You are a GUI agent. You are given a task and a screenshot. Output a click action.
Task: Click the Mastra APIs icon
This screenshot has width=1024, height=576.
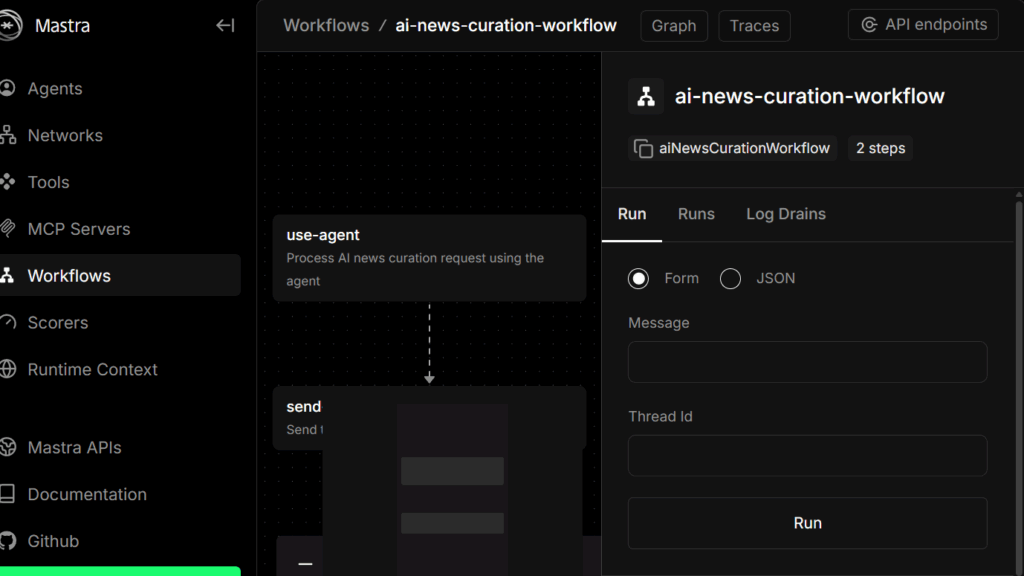point(8,447)
